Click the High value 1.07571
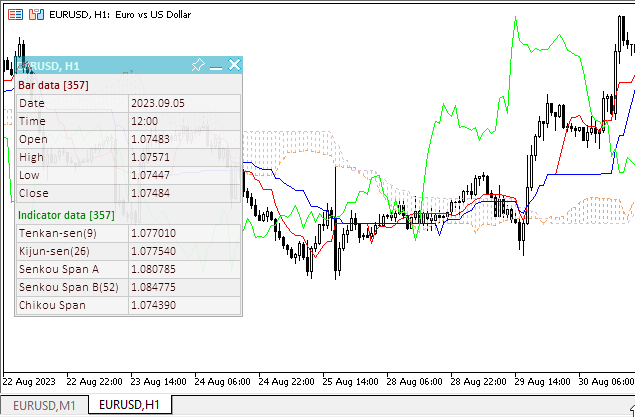The height and width of the screenshot is (417, 635). [150, 157]
